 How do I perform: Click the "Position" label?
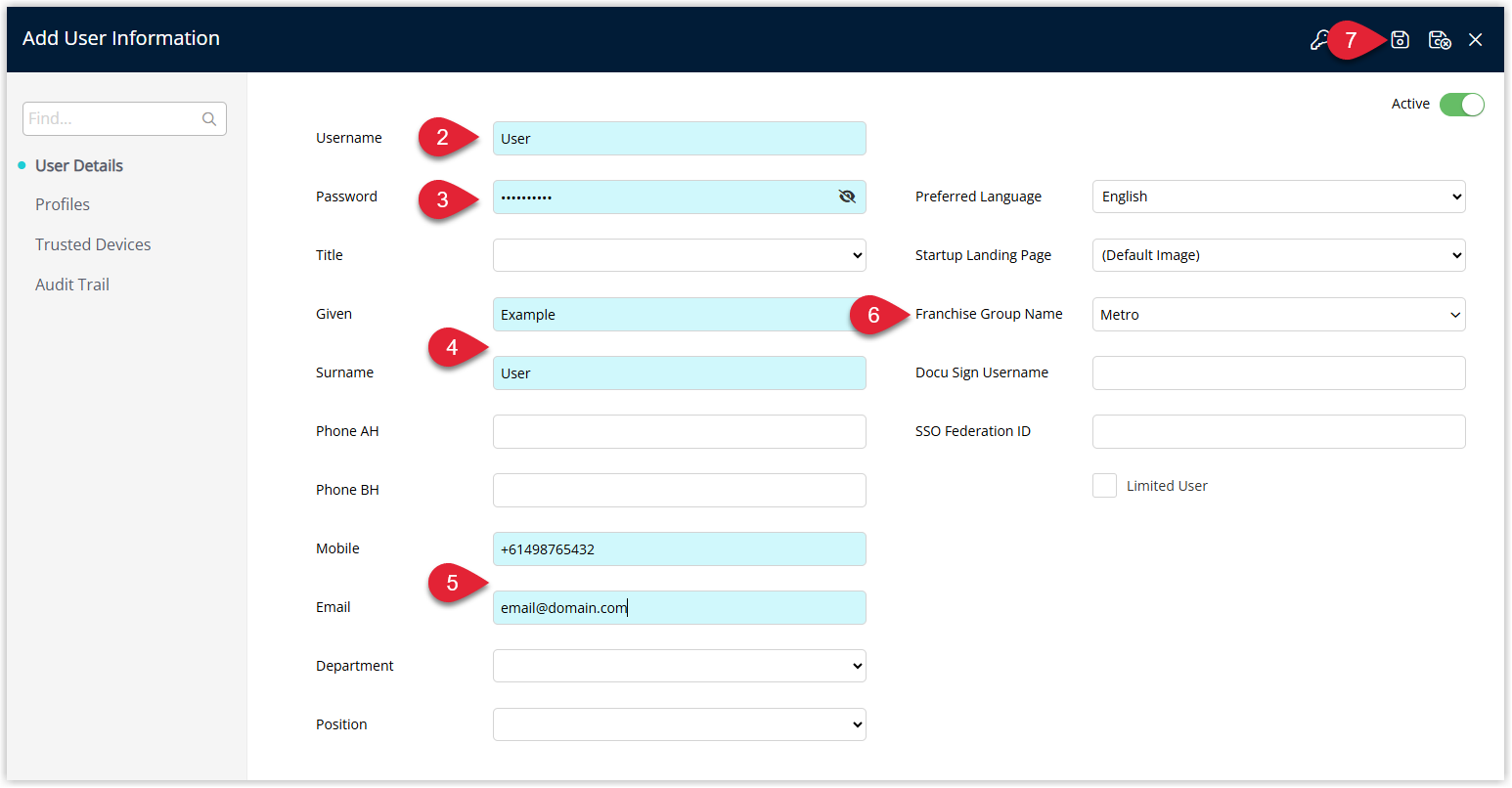click(x=341, y=724)
